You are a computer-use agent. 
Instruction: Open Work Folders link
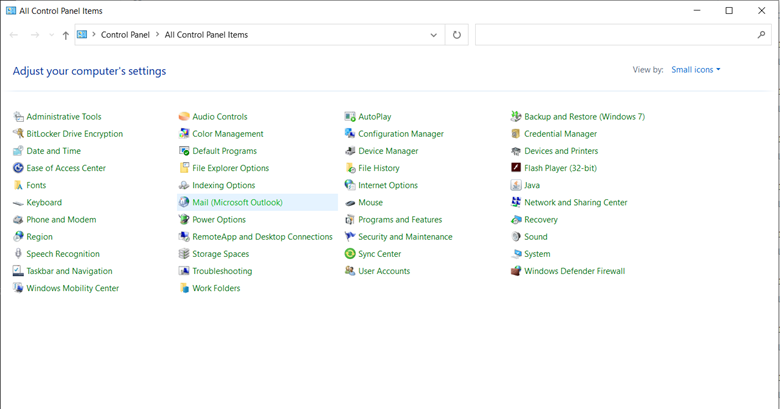click(x=216, y=288)
